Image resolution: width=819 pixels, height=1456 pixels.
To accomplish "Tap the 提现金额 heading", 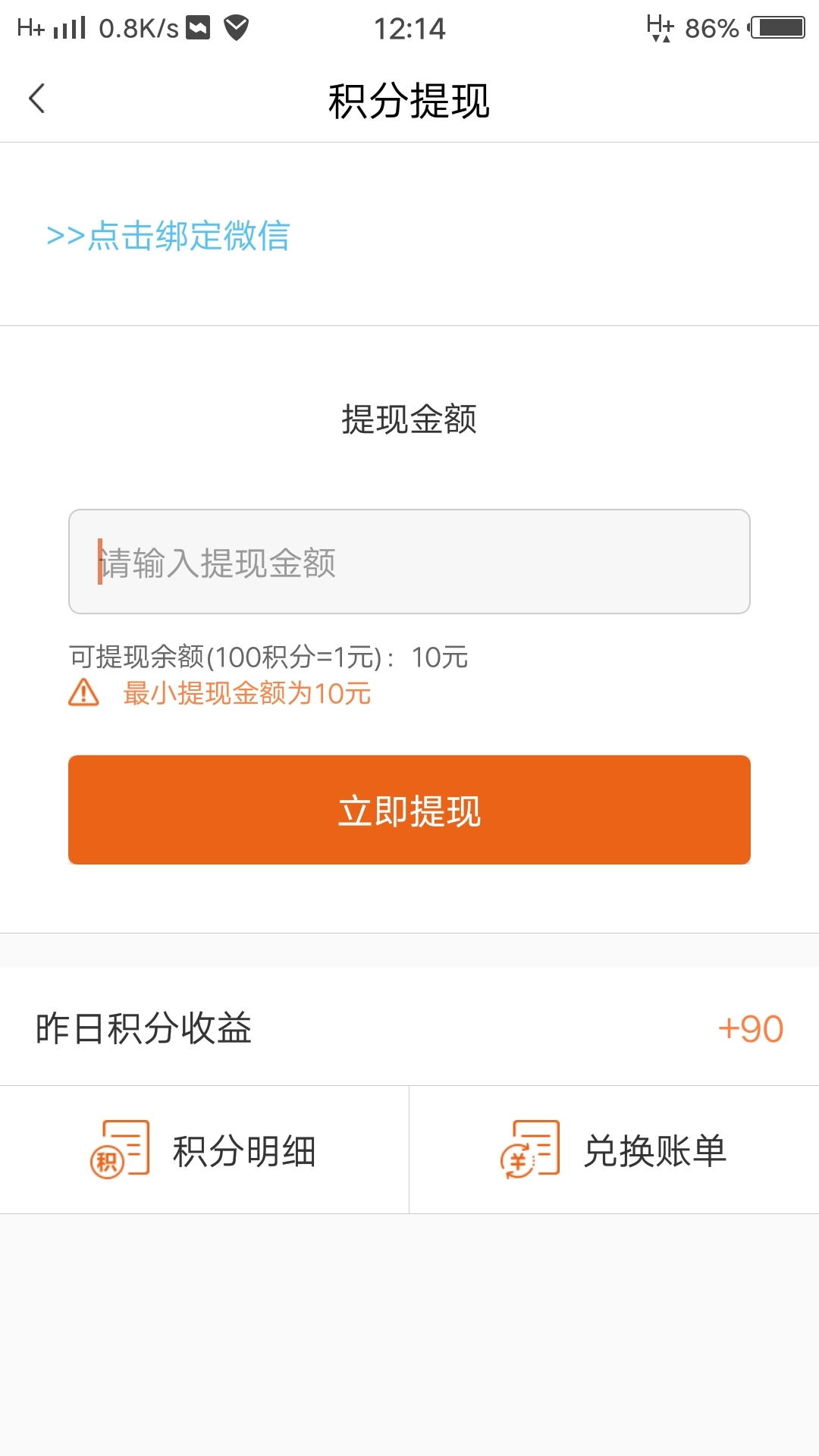I will (x=409, y=419).
